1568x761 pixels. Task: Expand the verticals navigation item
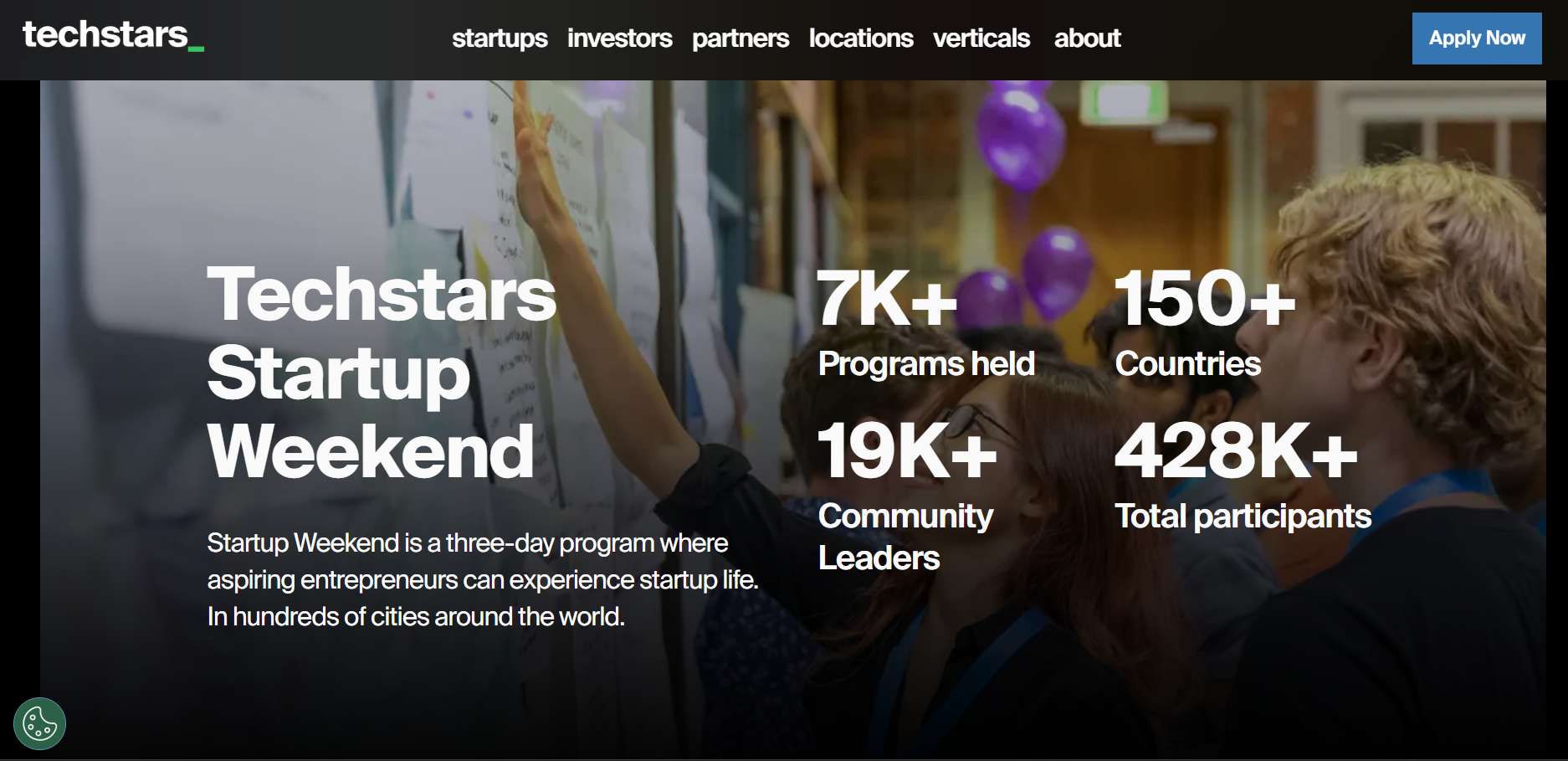tap(981, 39)
